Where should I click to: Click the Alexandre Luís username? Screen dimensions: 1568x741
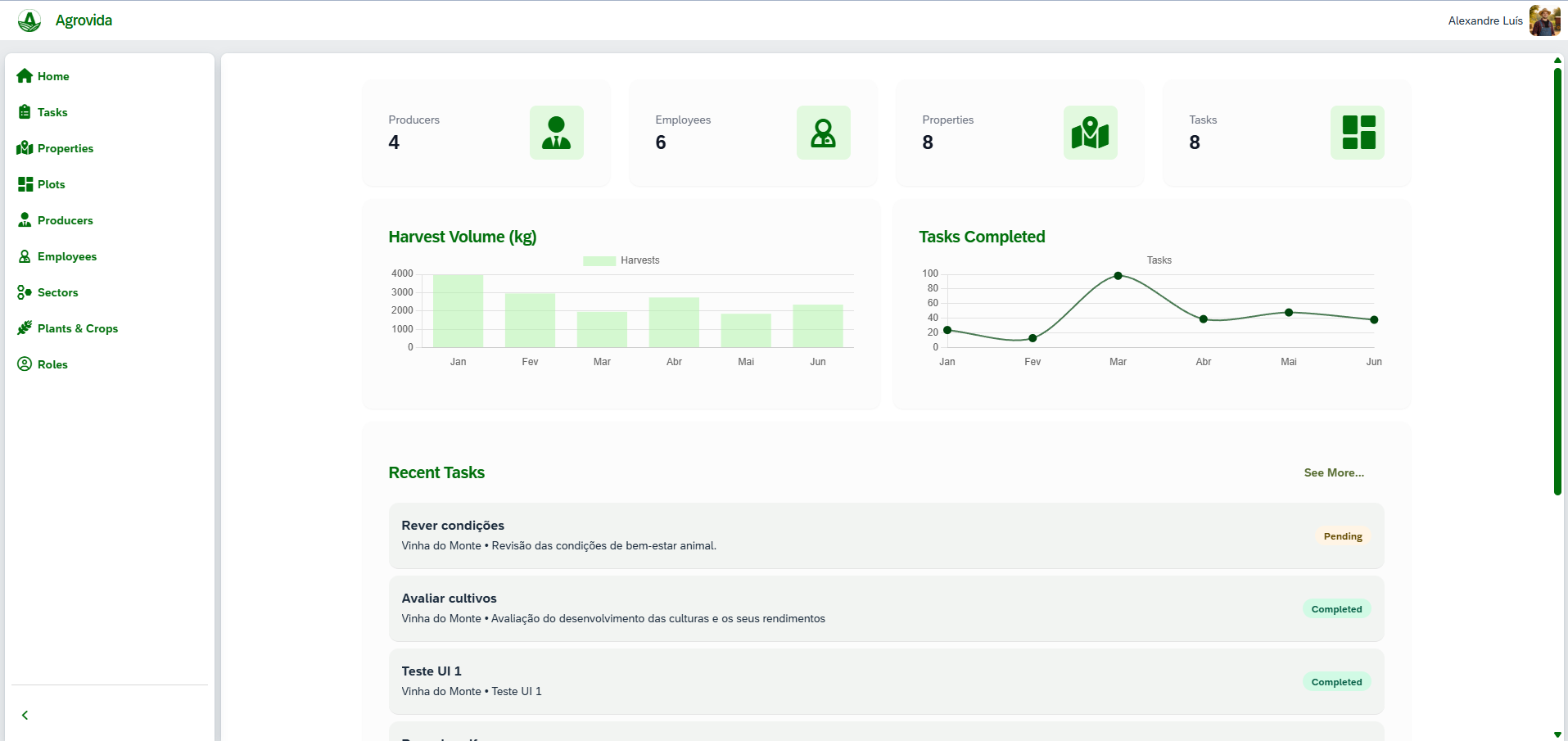[1485, 20]
